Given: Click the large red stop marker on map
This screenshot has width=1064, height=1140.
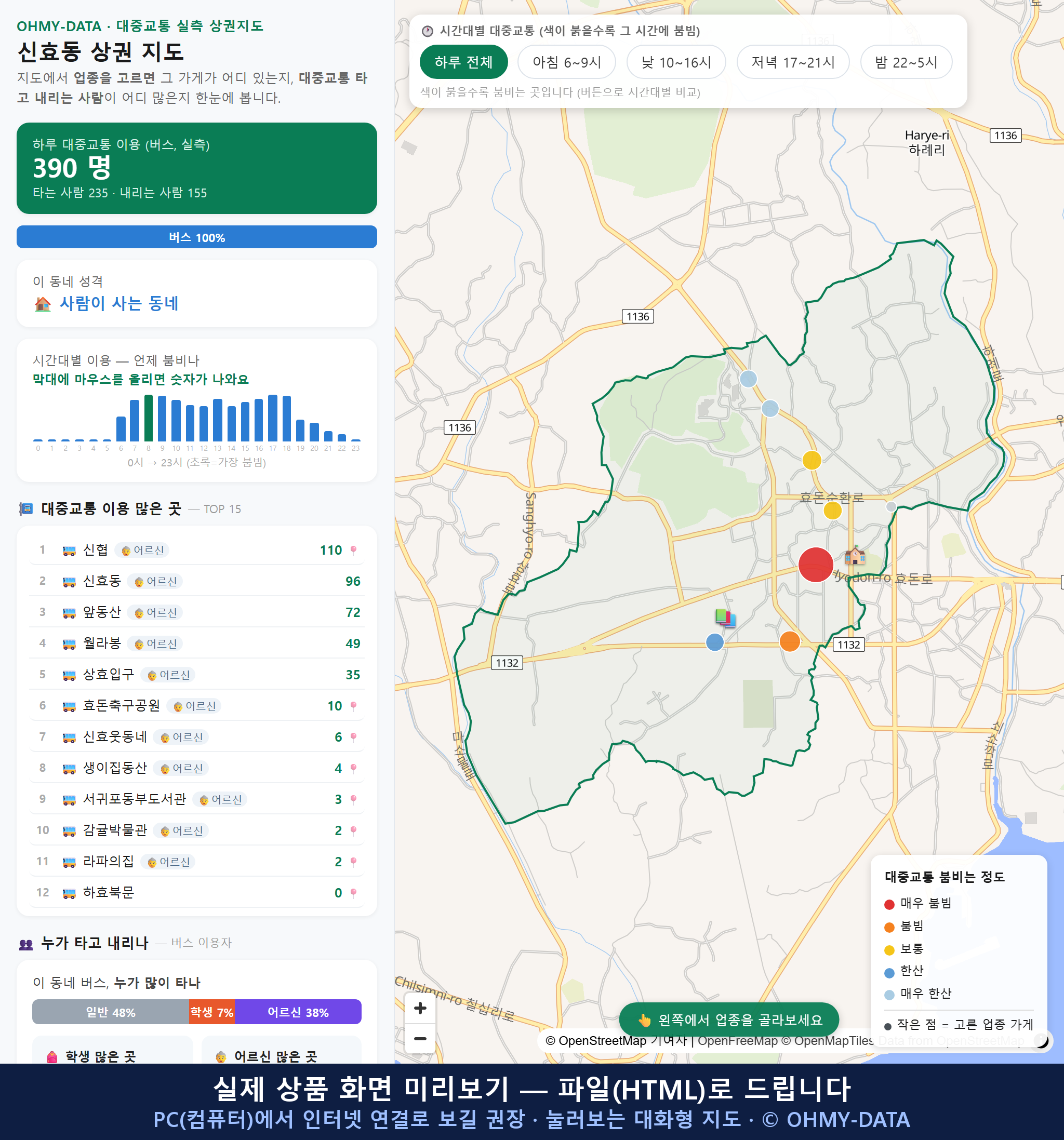Looking at the screenshot, I should click(x=815, y=564).
